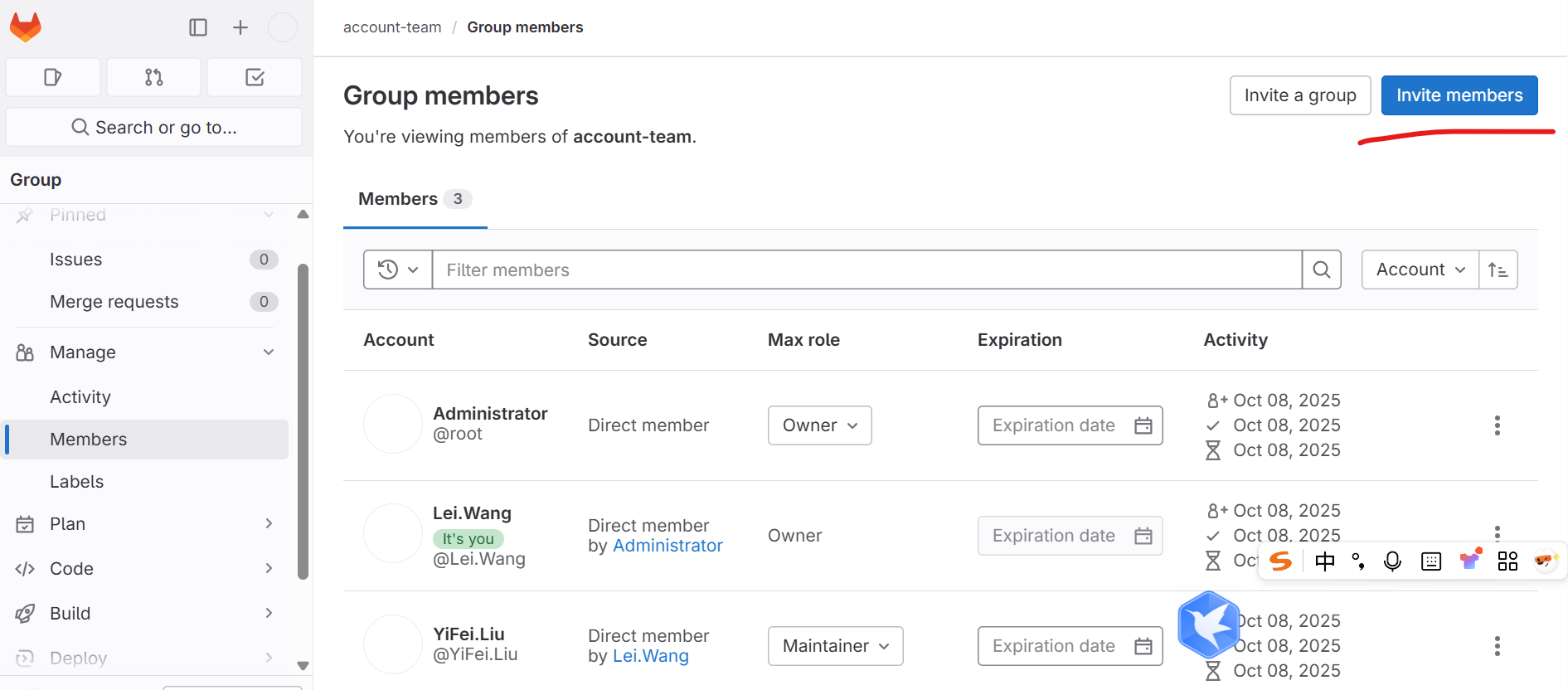Open the to-do list shortcut icon
The height and width of the screenshot is (690, 1568).
255,77
